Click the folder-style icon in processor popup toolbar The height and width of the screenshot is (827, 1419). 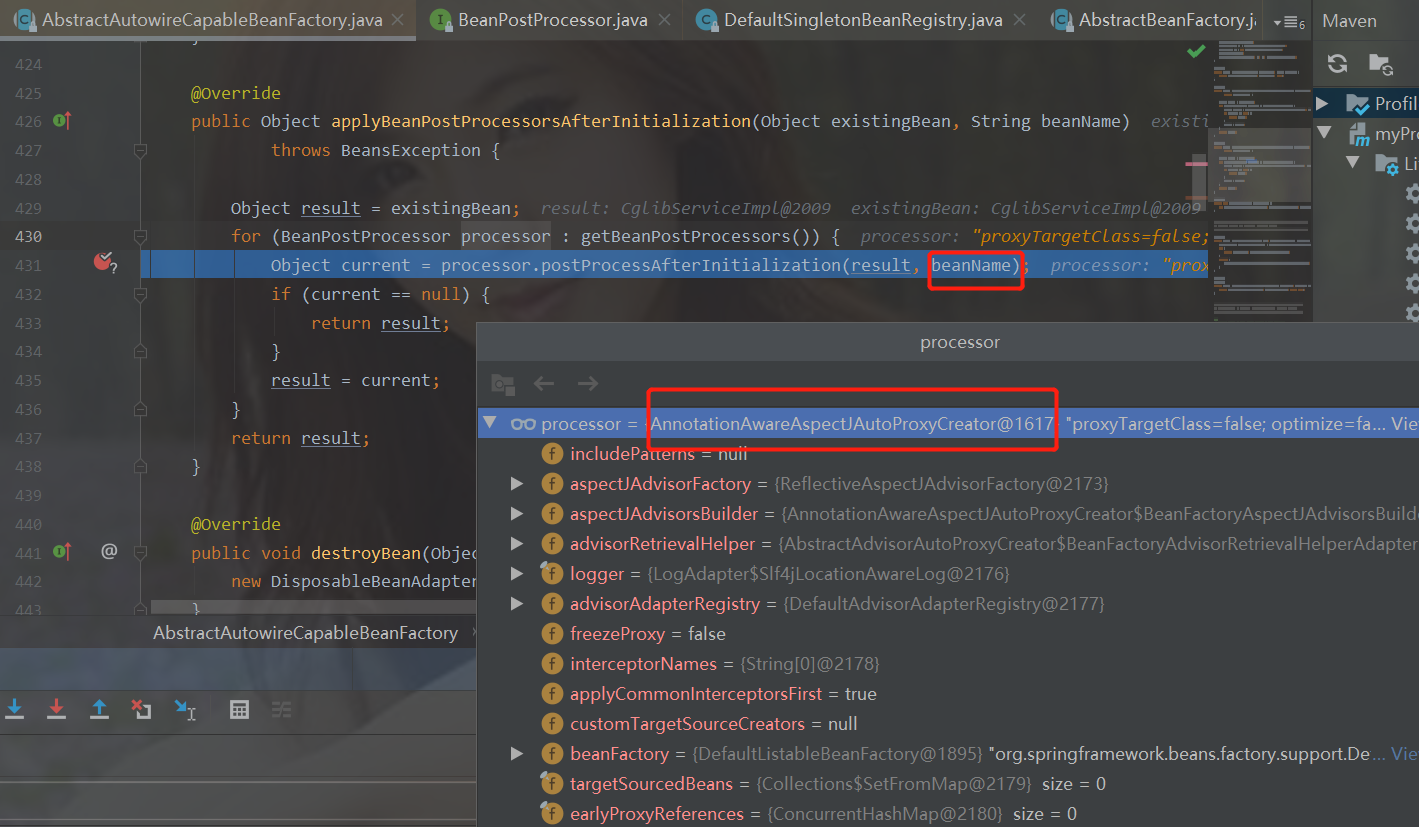click(502, 383)
